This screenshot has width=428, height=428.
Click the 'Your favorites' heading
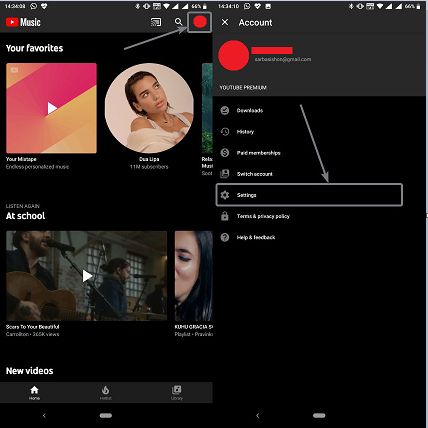[34, 48]
